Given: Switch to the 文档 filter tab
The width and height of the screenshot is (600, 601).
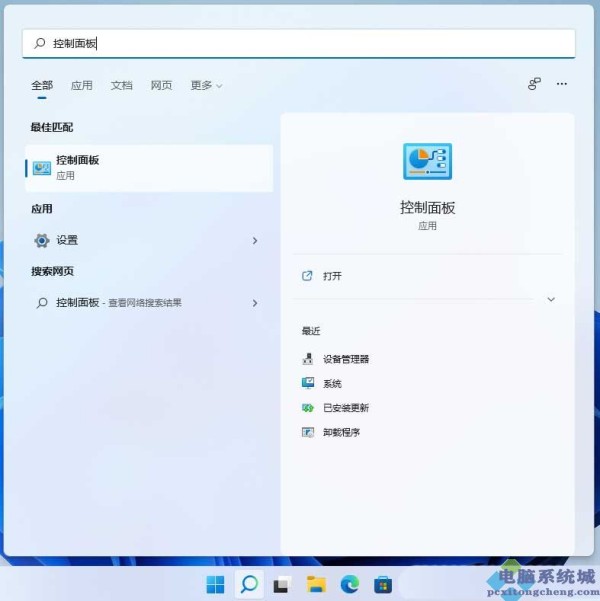Looking at the screenshot, I should click(122, 85).
